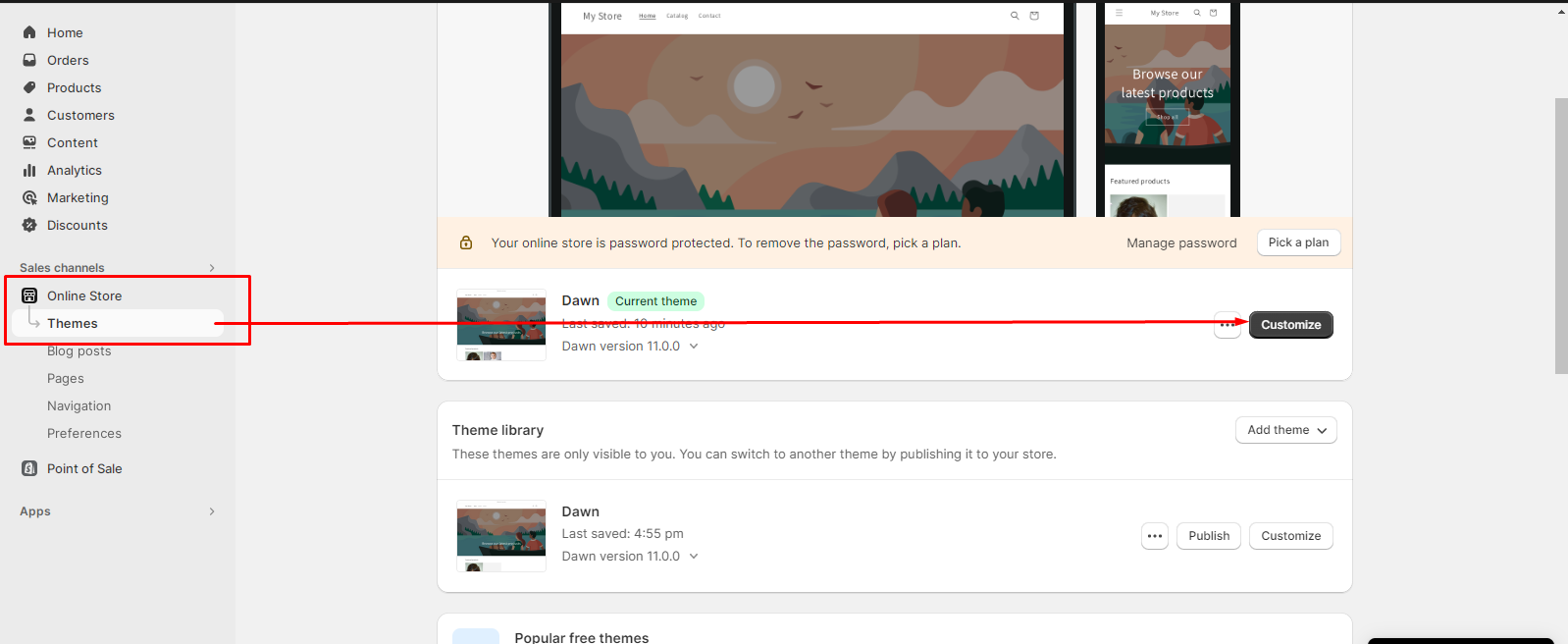
Task: Click the Products tag icon
Action: point(29,87)
